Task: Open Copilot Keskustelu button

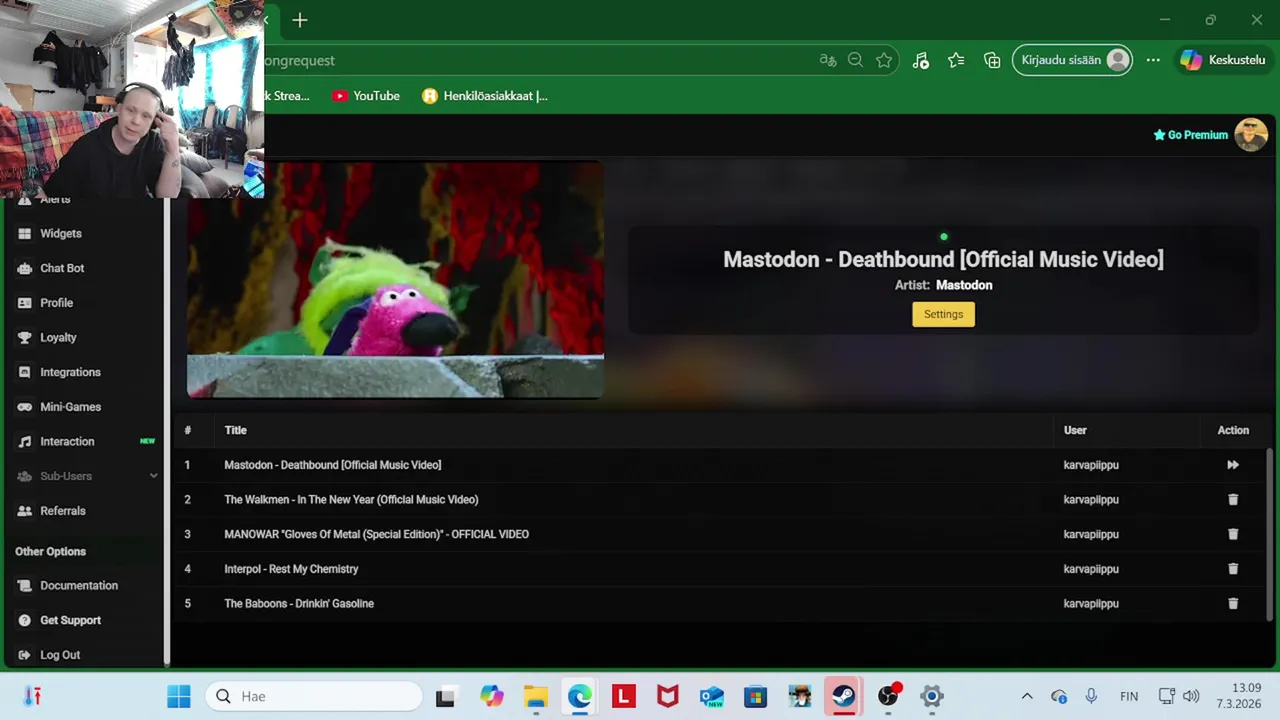Action: tap(1223, 60)
